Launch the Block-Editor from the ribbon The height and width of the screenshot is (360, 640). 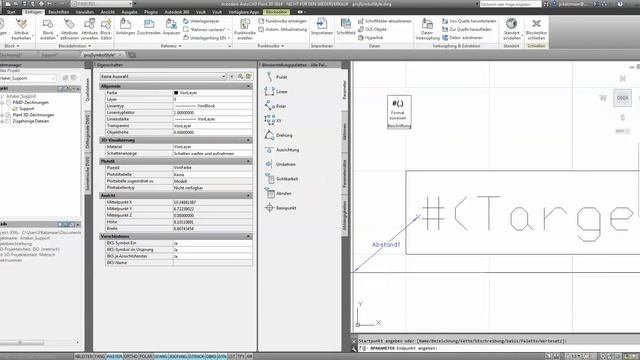106,29
